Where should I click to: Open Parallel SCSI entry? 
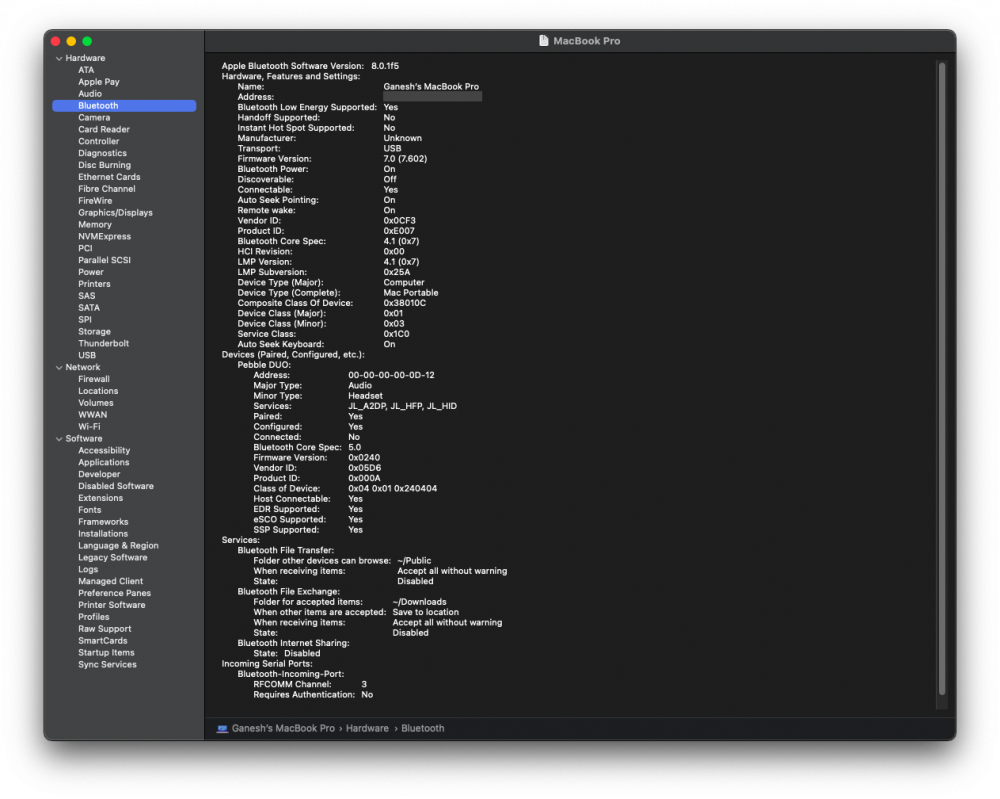pyautogui.click(x=105, y=260)
